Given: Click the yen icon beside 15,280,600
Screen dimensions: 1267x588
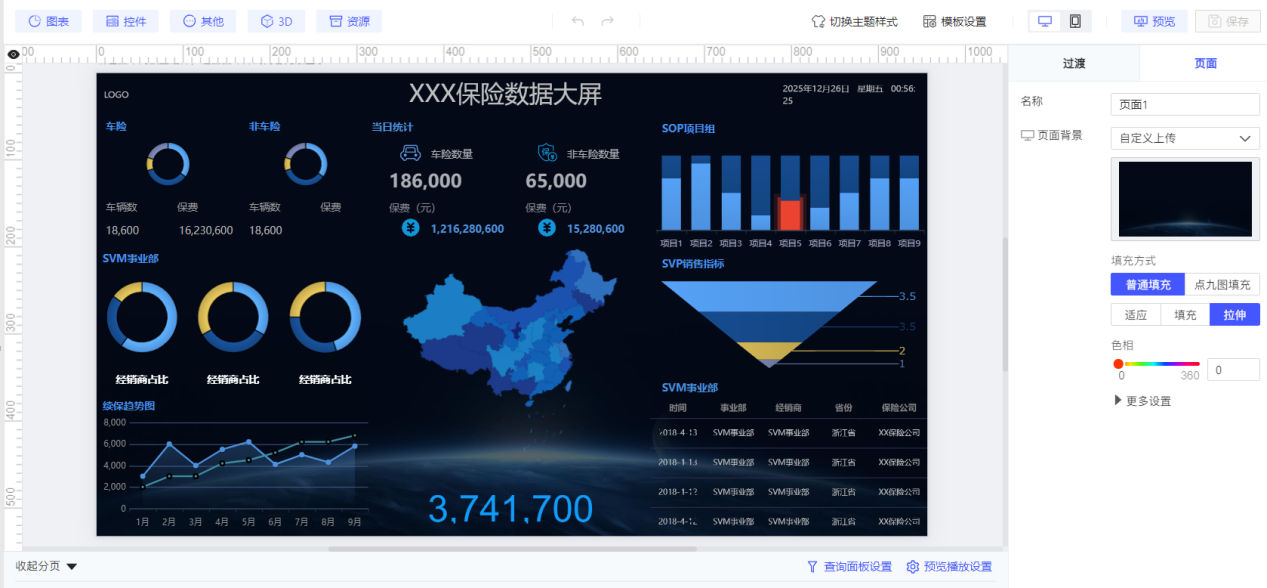Looking at the screenshot, I should click(x=547, y=228).
